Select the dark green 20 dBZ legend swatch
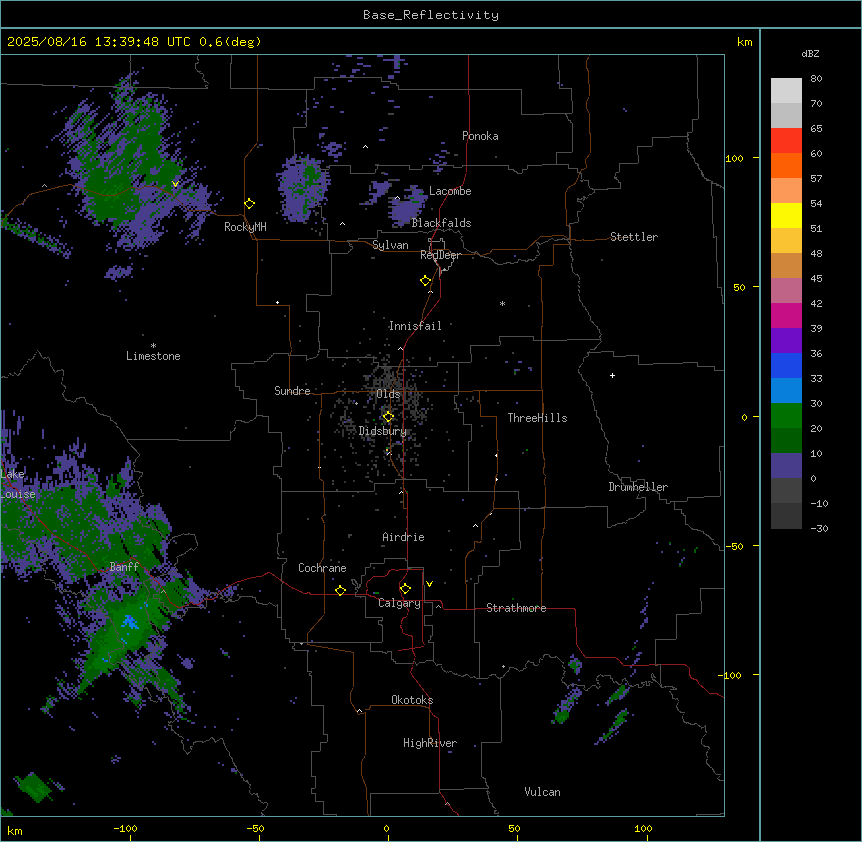The image size is (862, 842). [x=786, y=441]
